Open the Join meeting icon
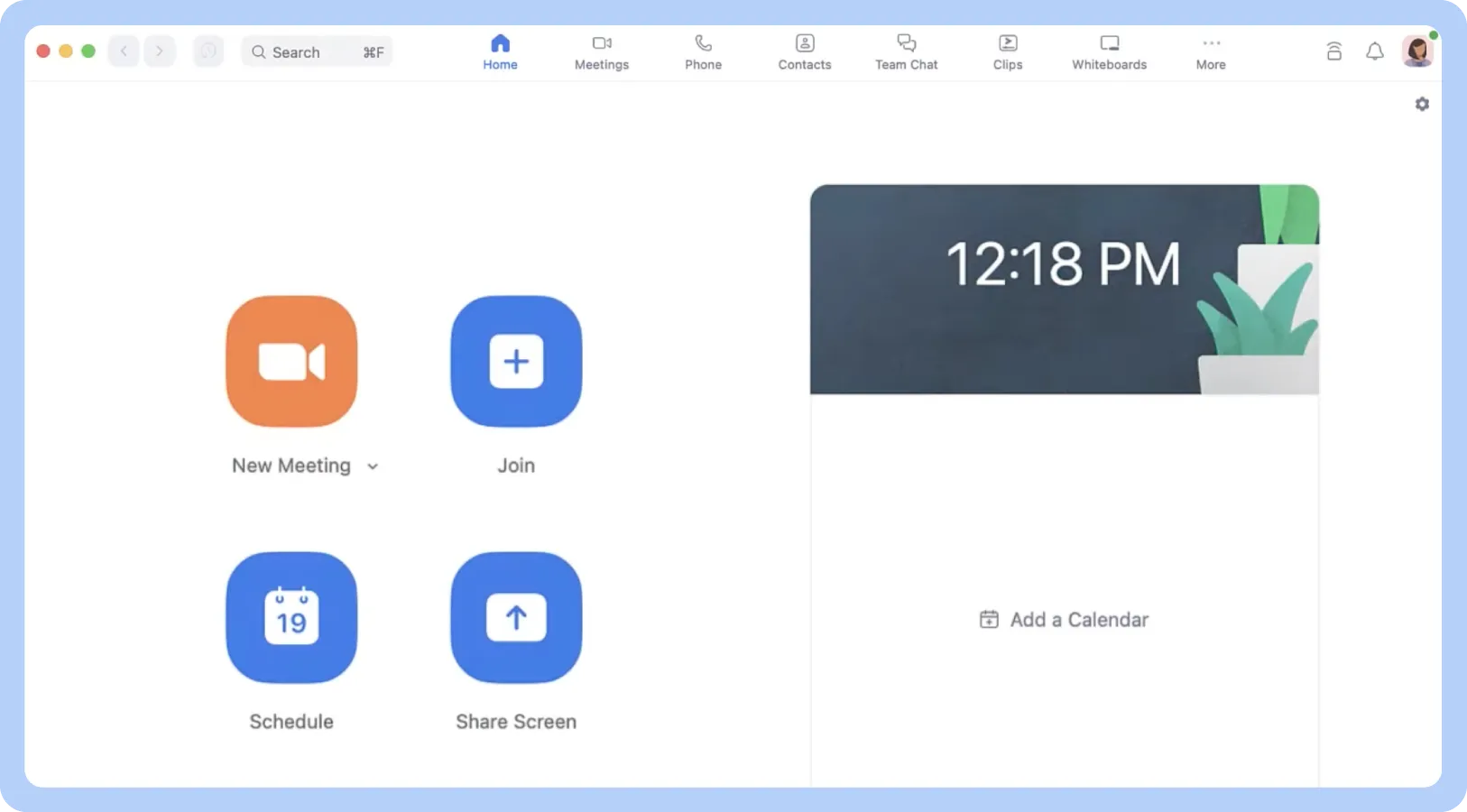The image size is (1467, 812). (x=515, y=361)
